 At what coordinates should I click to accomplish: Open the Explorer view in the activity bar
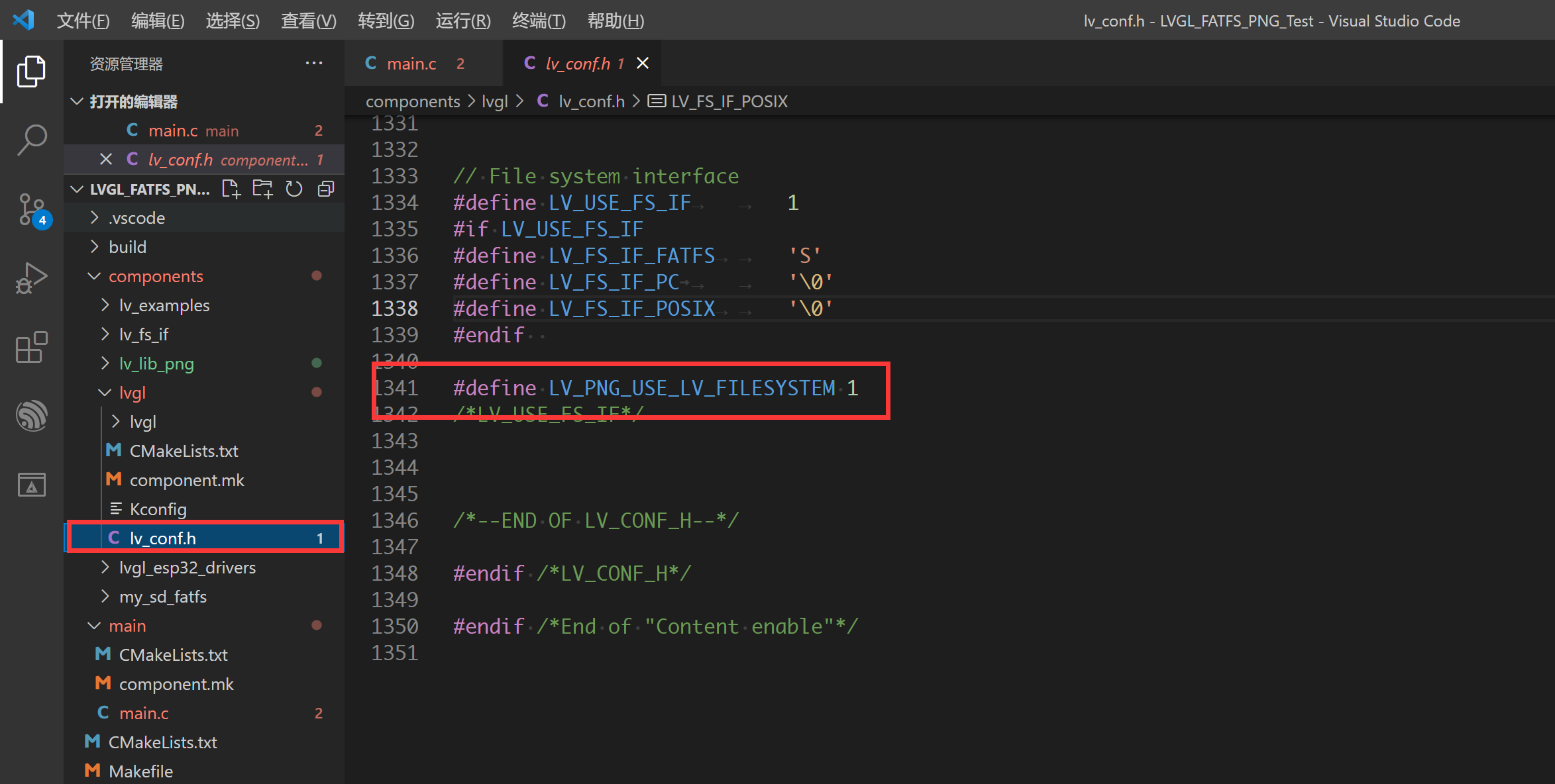[31, 71]
